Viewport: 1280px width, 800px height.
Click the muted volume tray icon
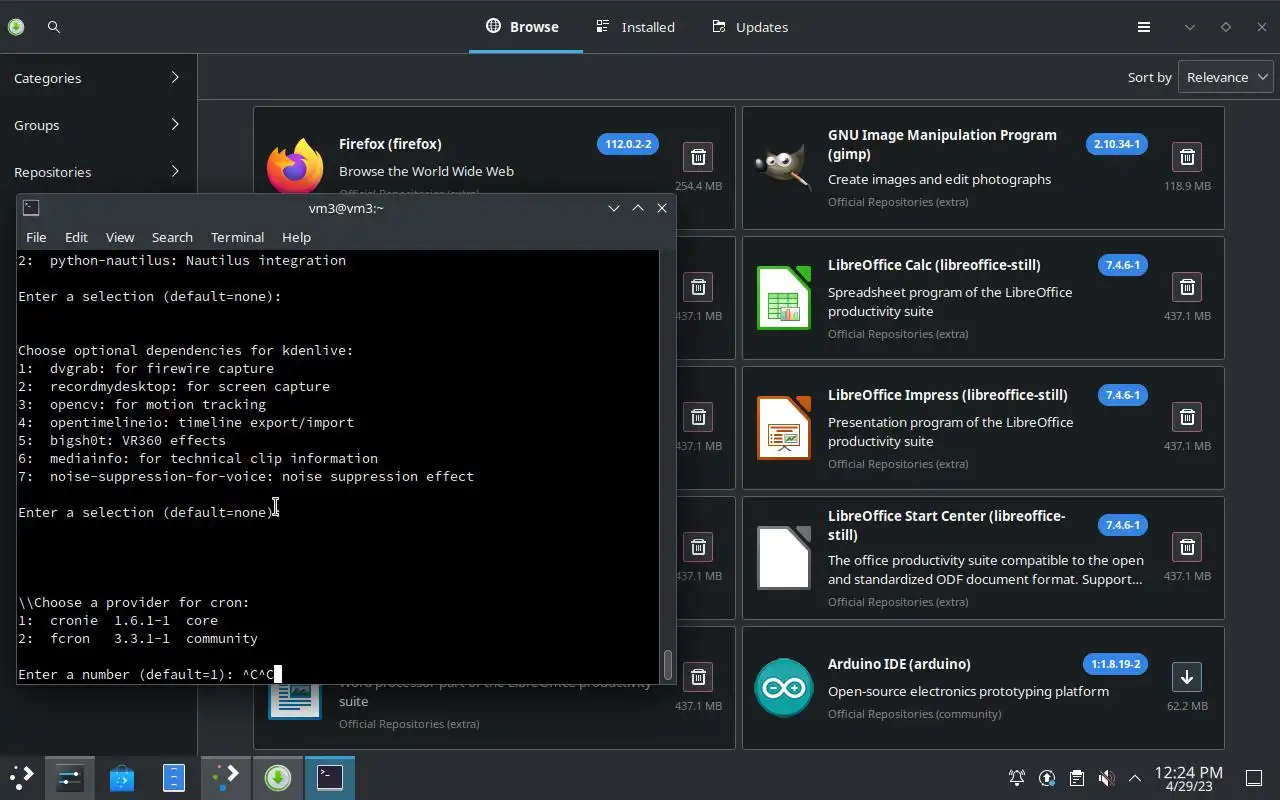point(1106,778)
